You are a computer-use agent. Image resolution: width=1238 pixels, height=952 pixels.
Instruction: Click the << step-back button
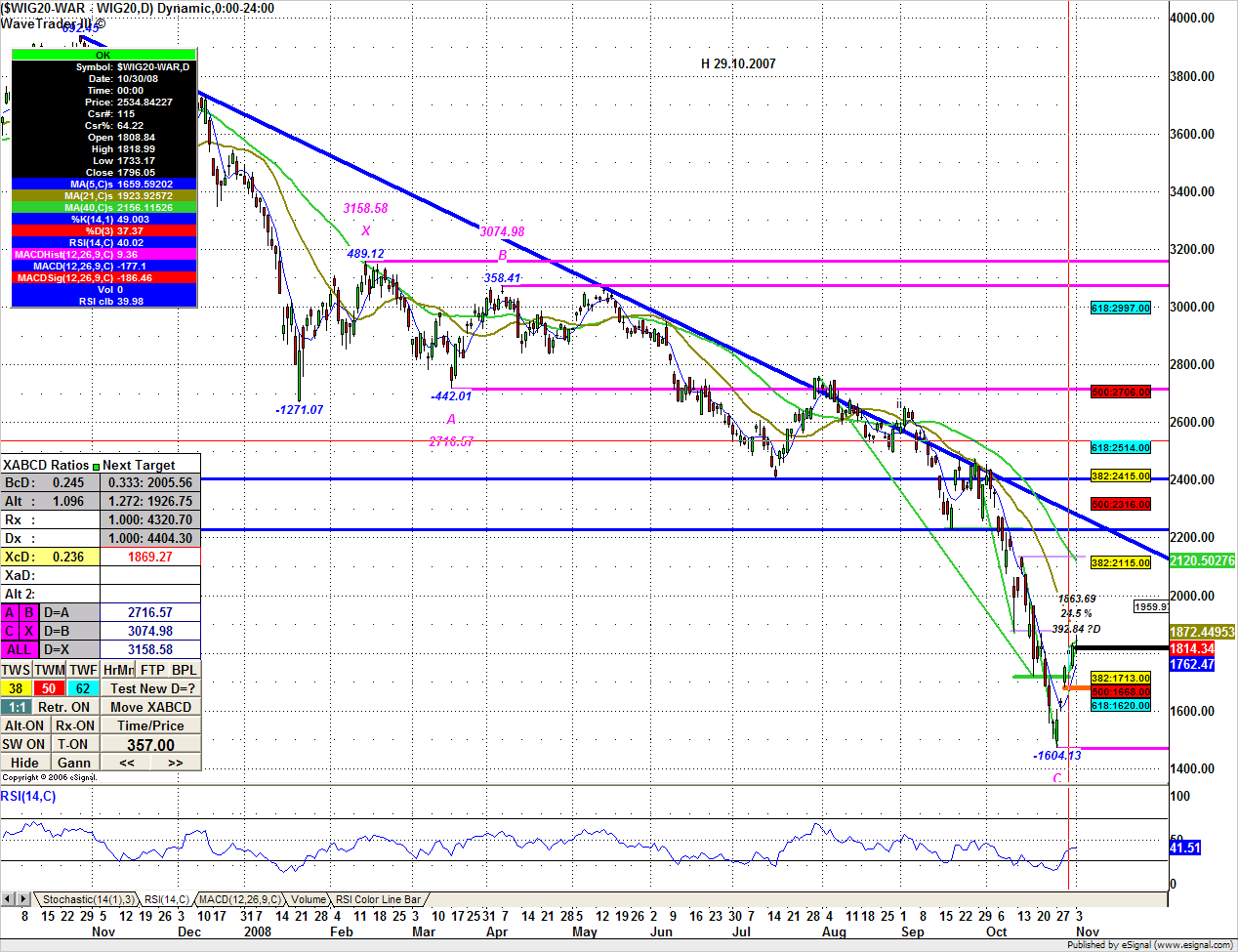click(x=126, y=763)
